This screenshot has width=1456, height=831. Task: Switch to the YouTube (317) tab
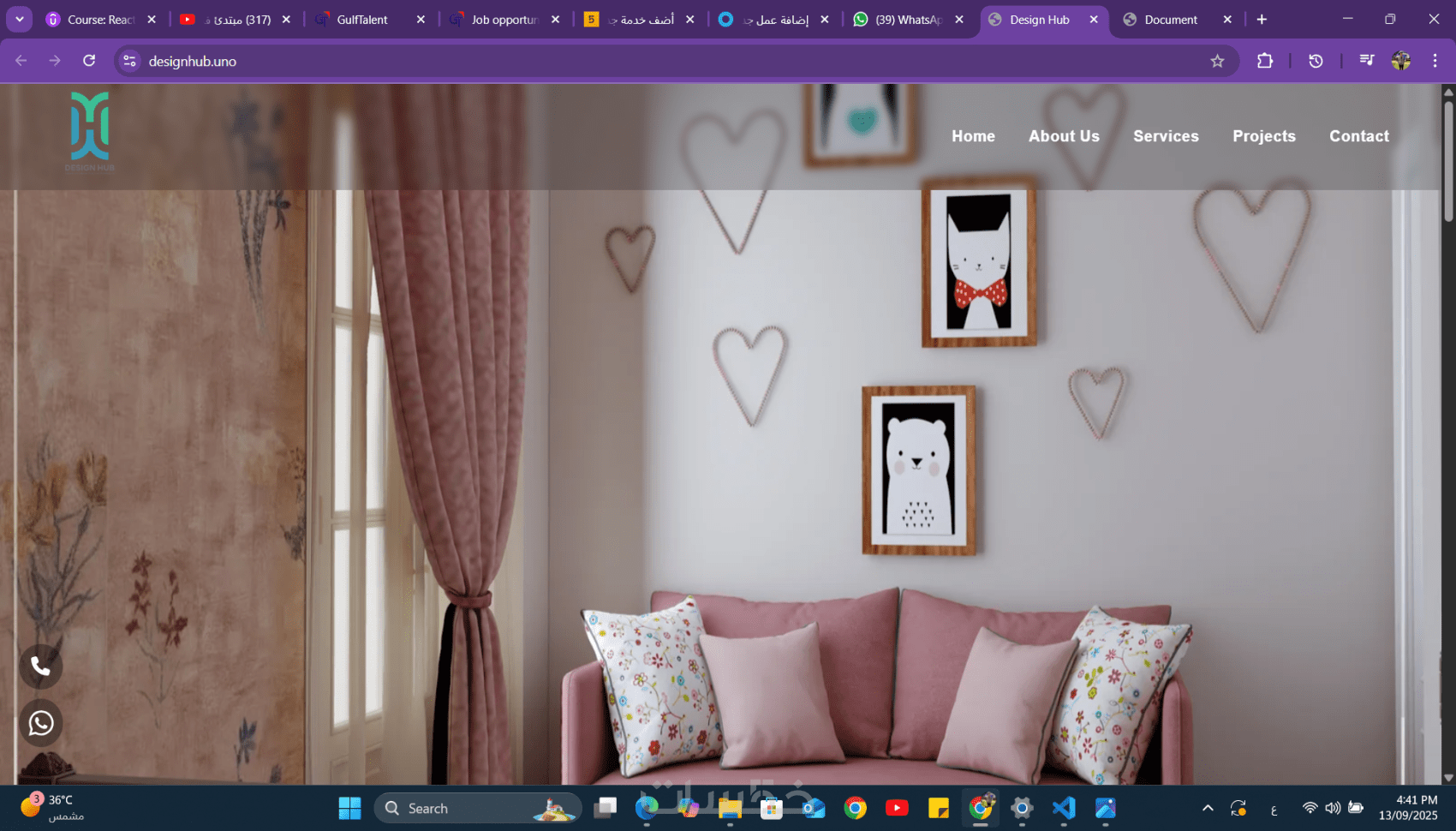(236, 19)
